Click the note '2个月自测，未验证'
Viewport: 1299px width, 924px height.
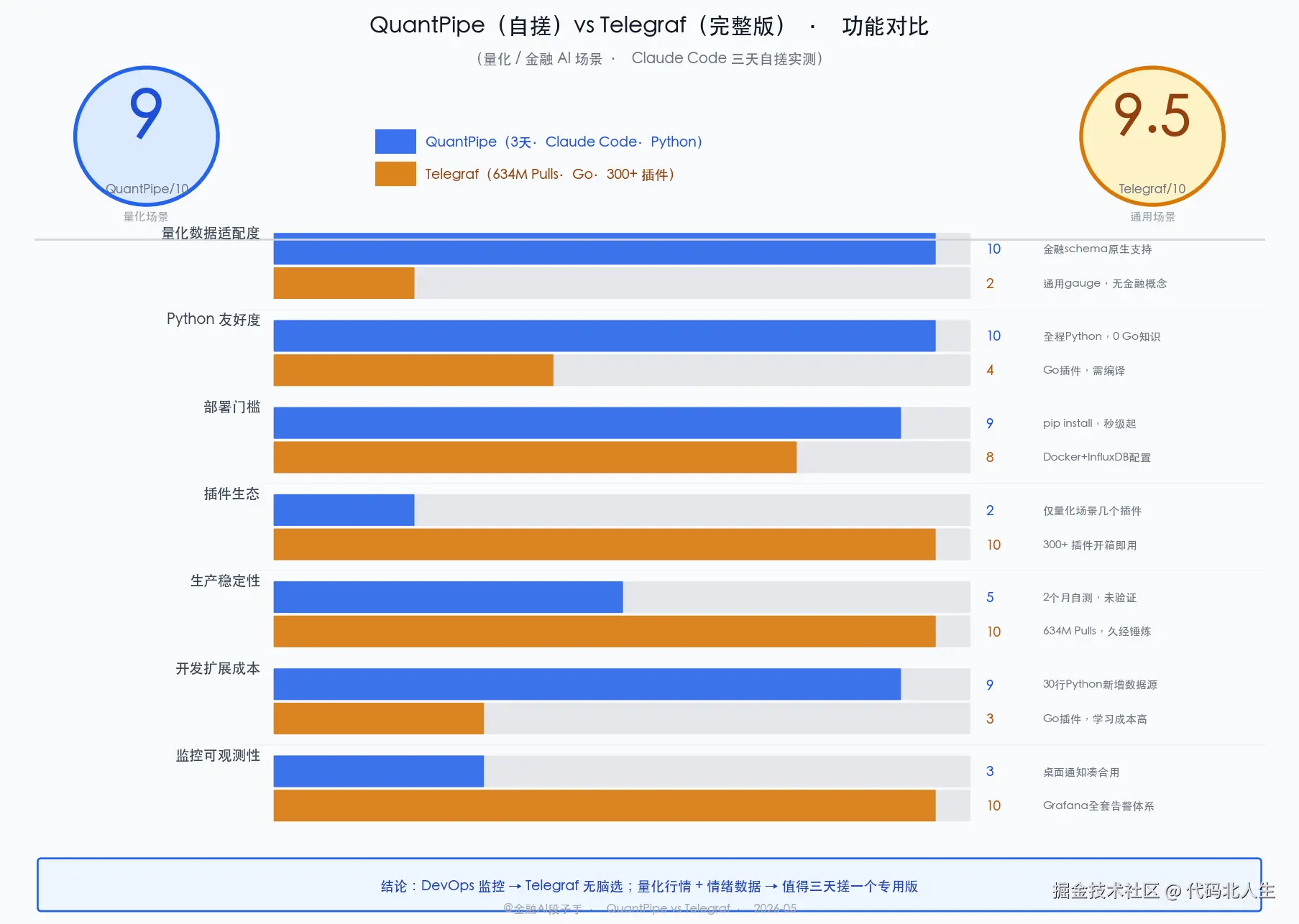coord(1090,597)
